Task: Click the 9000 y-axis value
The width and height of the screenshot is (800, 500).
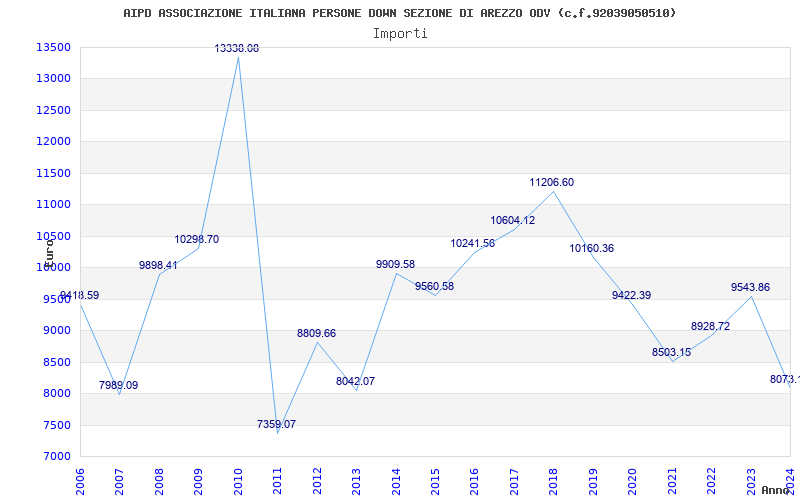Action: [x=56, y=331]
